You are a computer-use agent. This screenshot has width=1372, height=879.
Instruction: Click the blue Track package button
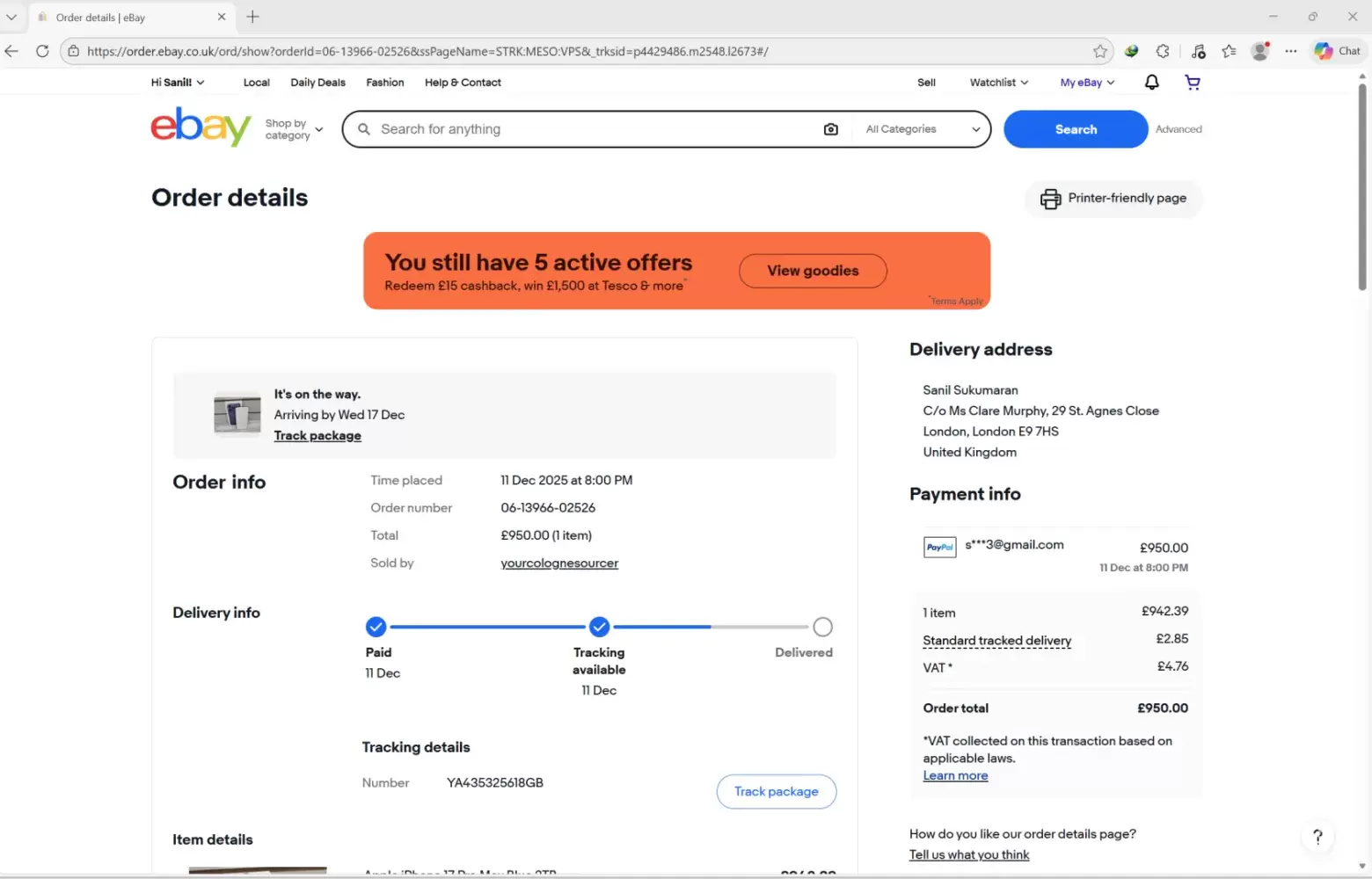[x=776, y=791]
